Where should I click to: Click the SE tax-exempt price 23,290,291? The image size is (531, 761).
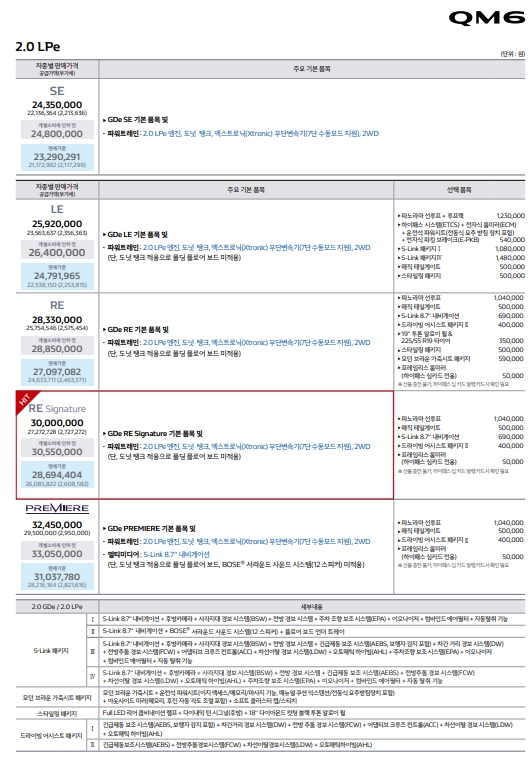57,157
